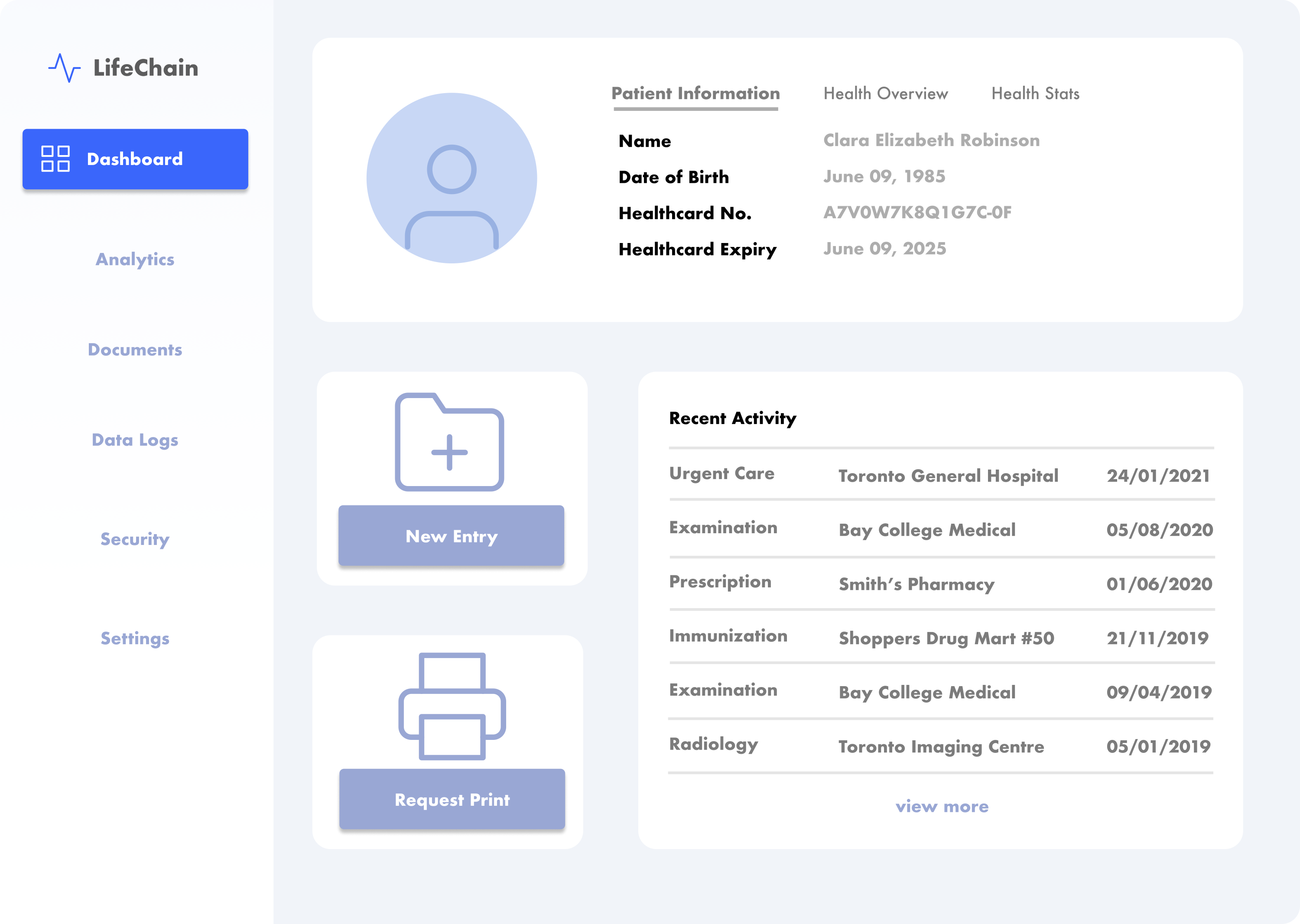Click the view more link
Screen dimensions: 1300x924
942,807
